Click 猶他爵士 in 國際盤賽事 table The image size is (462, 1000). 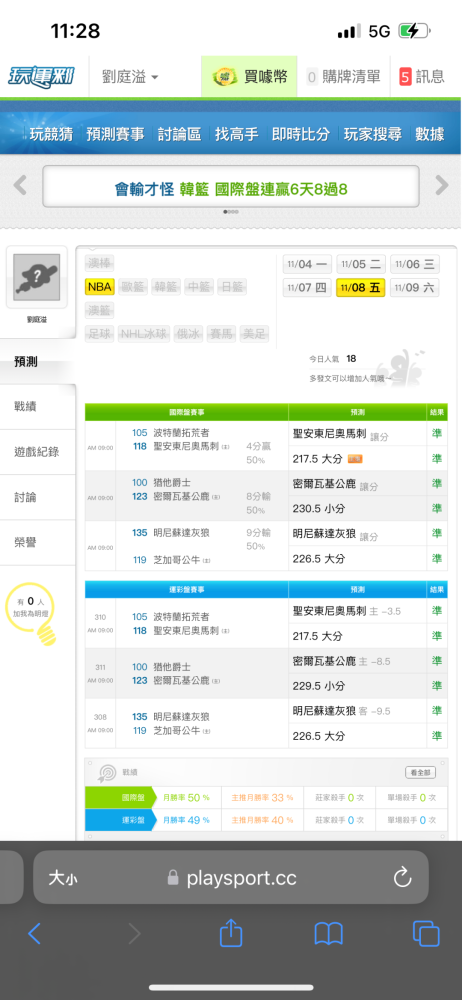tap(172, 483)
